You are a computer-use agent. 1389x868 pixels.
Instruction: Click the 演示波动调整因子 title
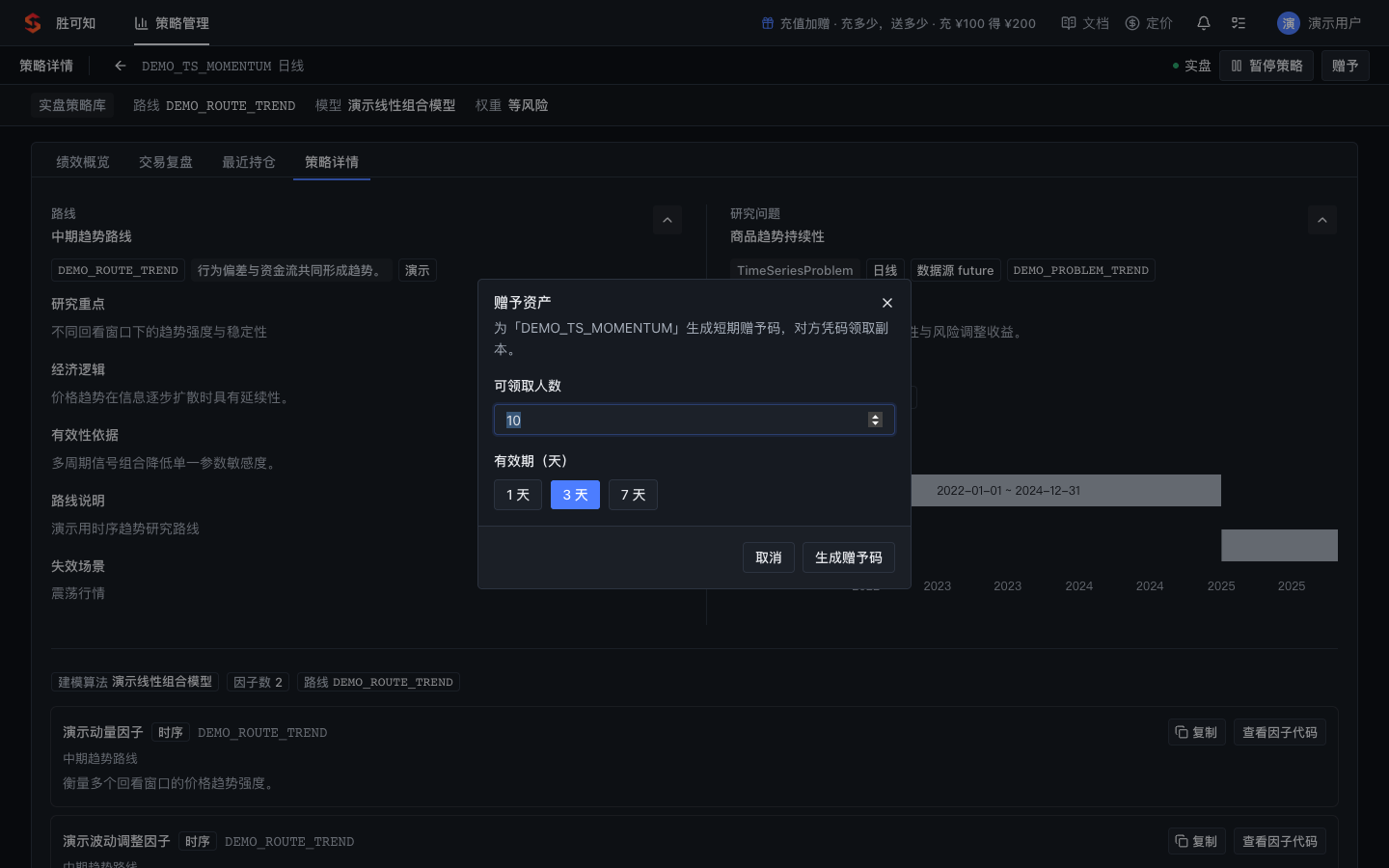(x=117, y=841)
